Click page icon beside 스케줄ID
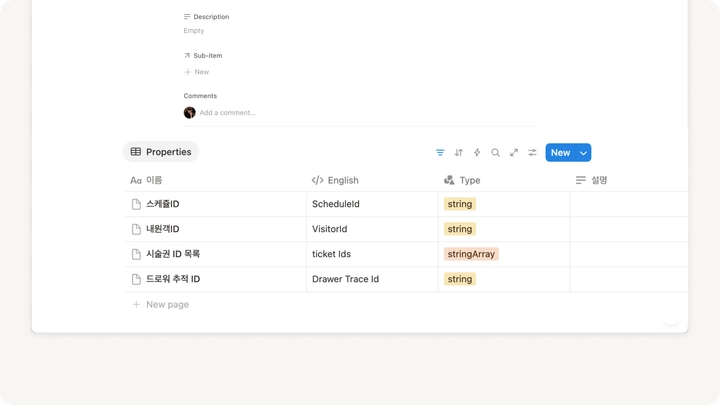Screen dimensions: 720x405 (136, 204)
